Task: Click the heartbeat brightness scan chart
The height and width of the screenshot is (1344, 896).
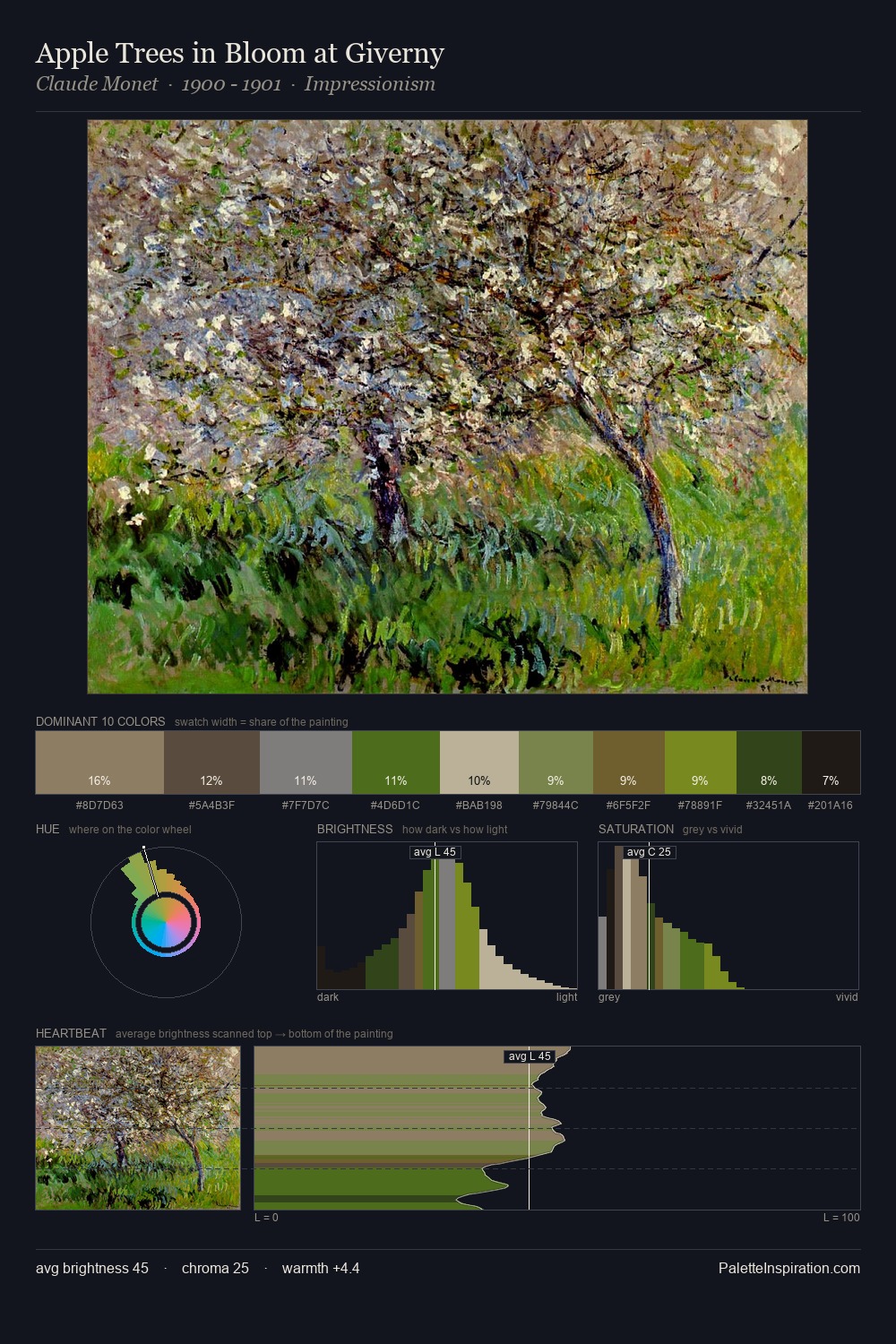Action: click(557, 1128)
